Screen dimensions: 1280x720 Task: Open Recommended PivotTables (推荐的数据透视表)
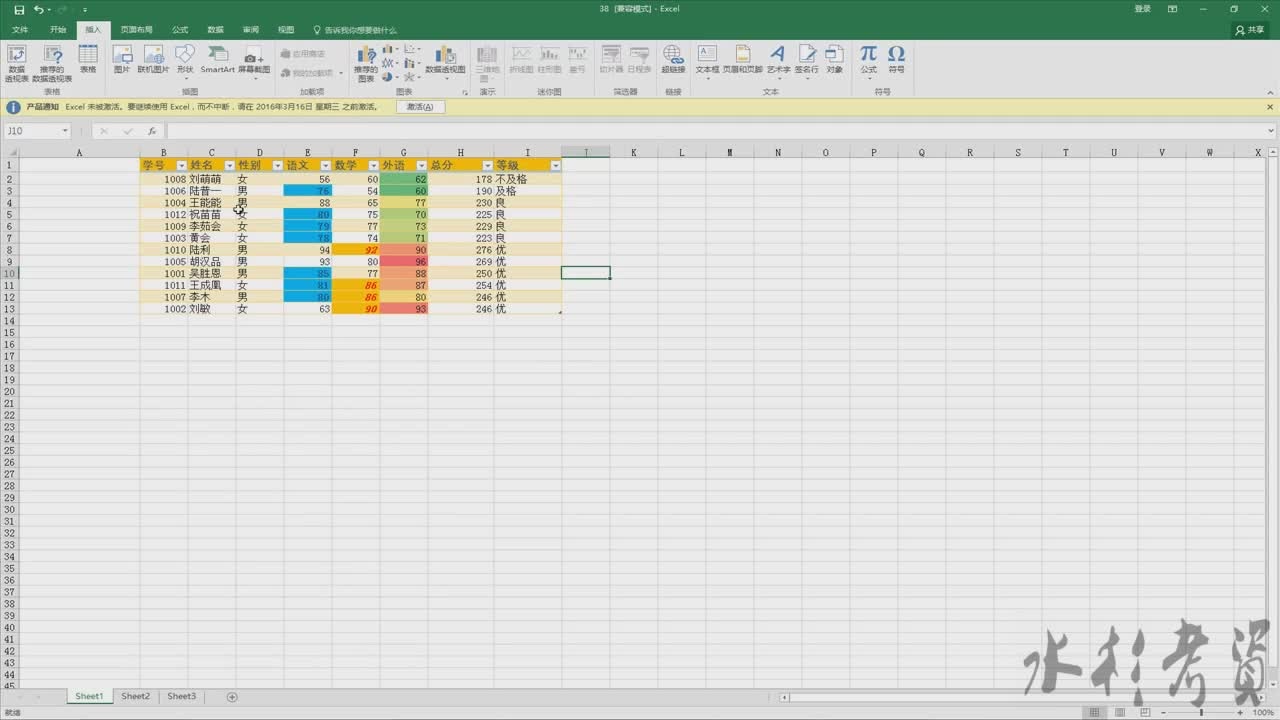(x=52, y=63)
